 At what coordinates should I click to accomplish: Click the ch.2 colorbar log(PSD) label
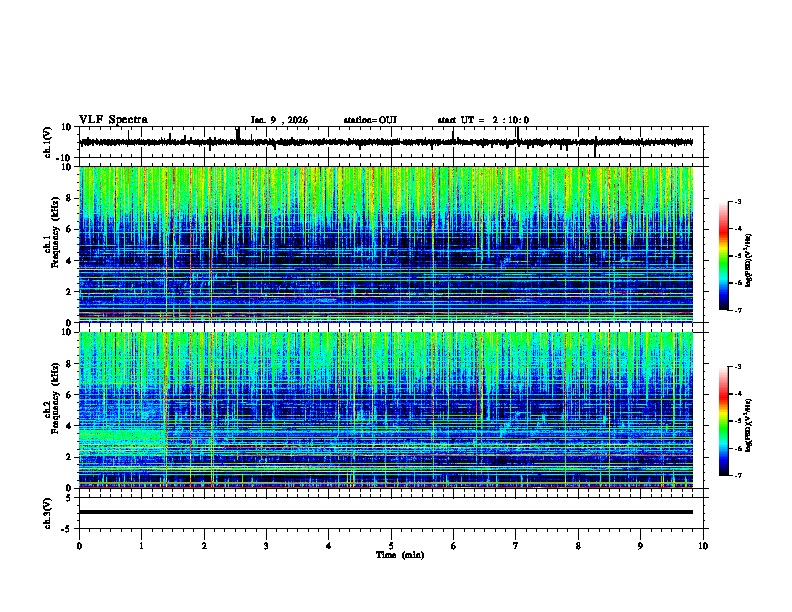click(x=749, y=425)
